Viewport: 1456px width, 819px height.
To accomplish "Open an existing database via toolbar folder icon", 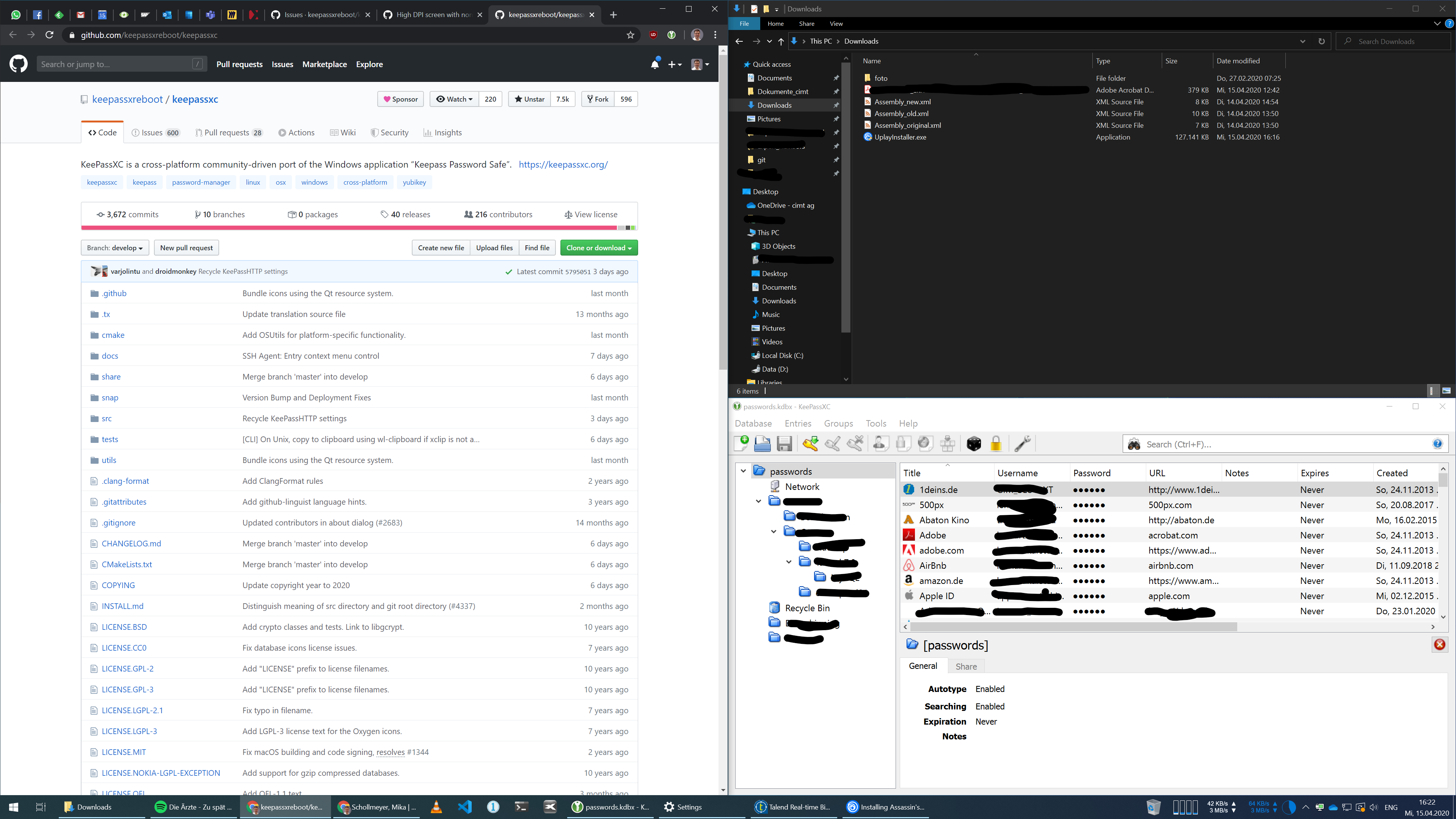I will (x=763, y=444).
